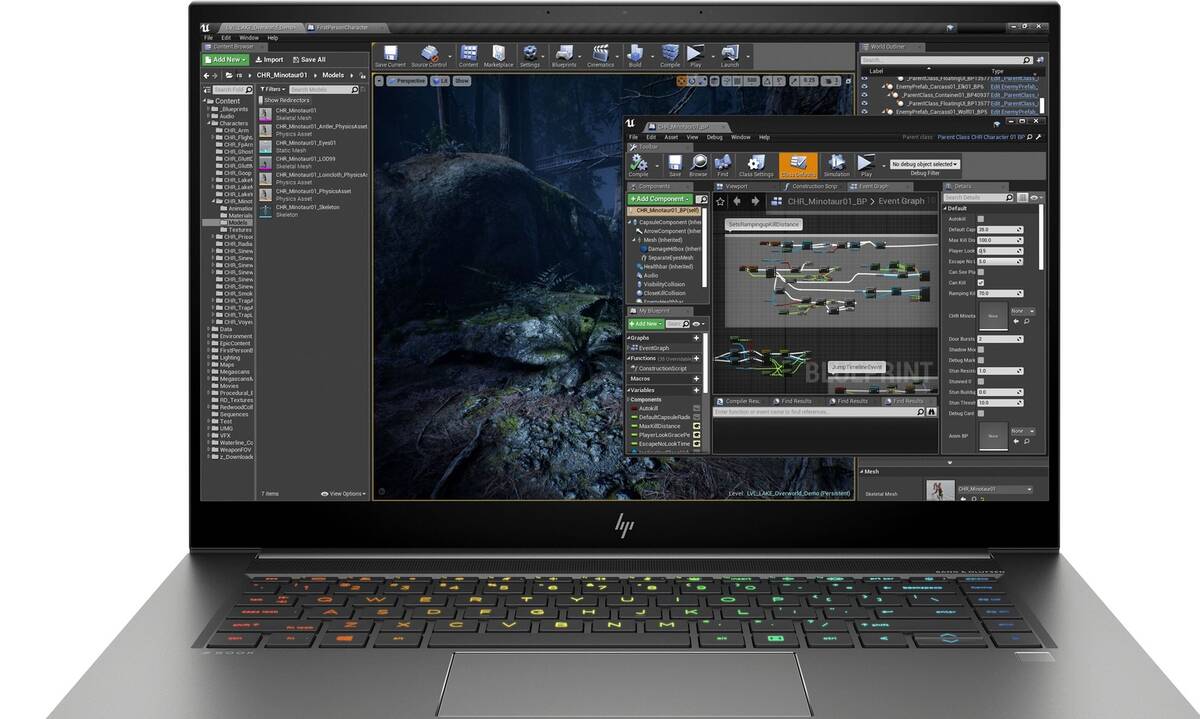Viewport: 1200px width, 719px height.
Task: Click forward arrow in Event Graph header
Action: tap(754, 201)
